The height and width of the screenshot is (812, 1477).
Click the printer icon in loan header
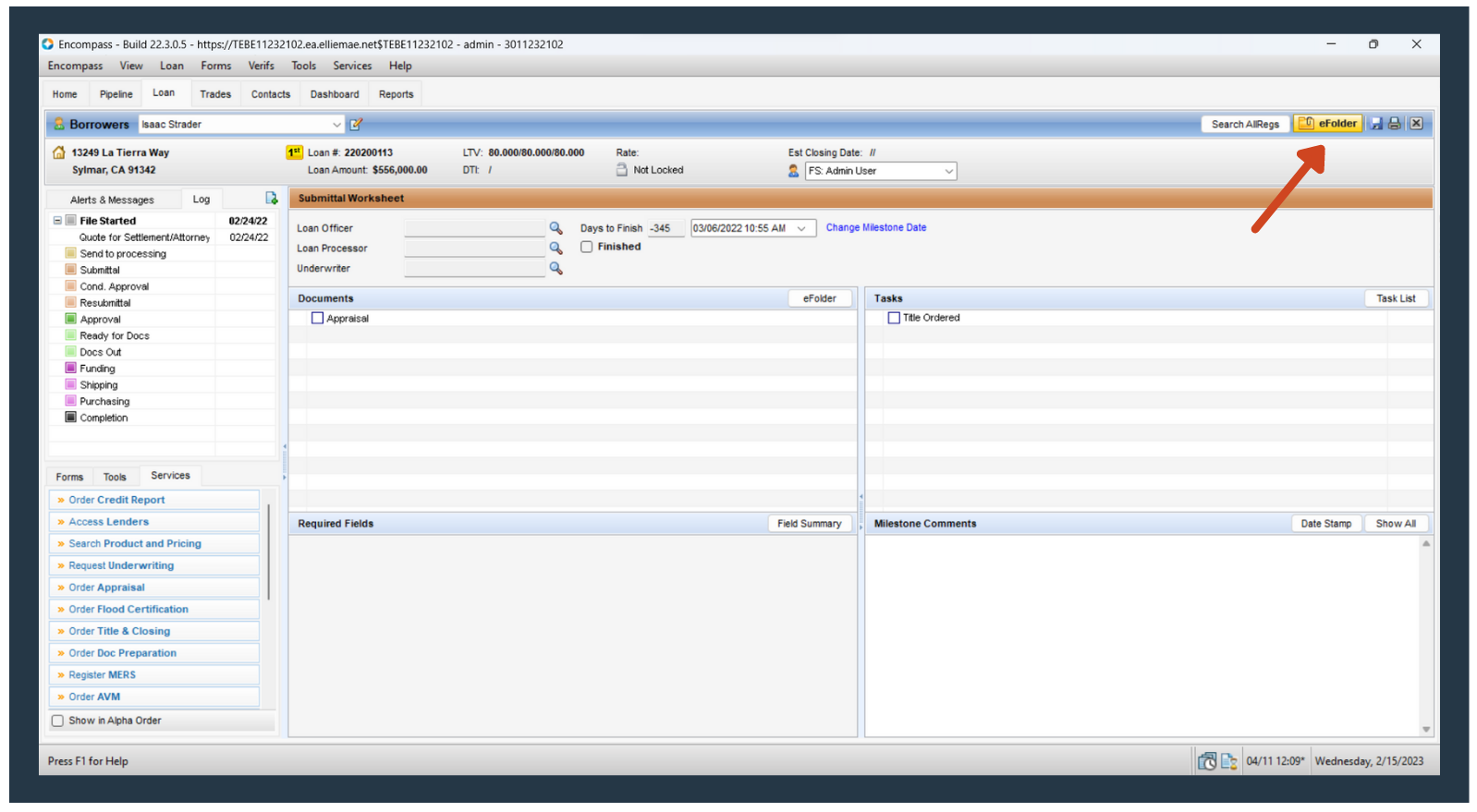tap(1395, 124)
